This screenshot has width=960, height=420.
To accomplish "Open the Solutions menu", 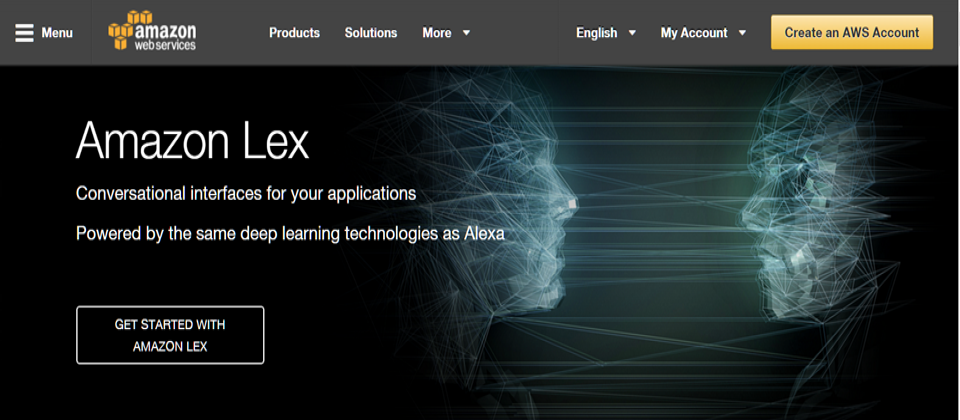I will pos(370,33).
